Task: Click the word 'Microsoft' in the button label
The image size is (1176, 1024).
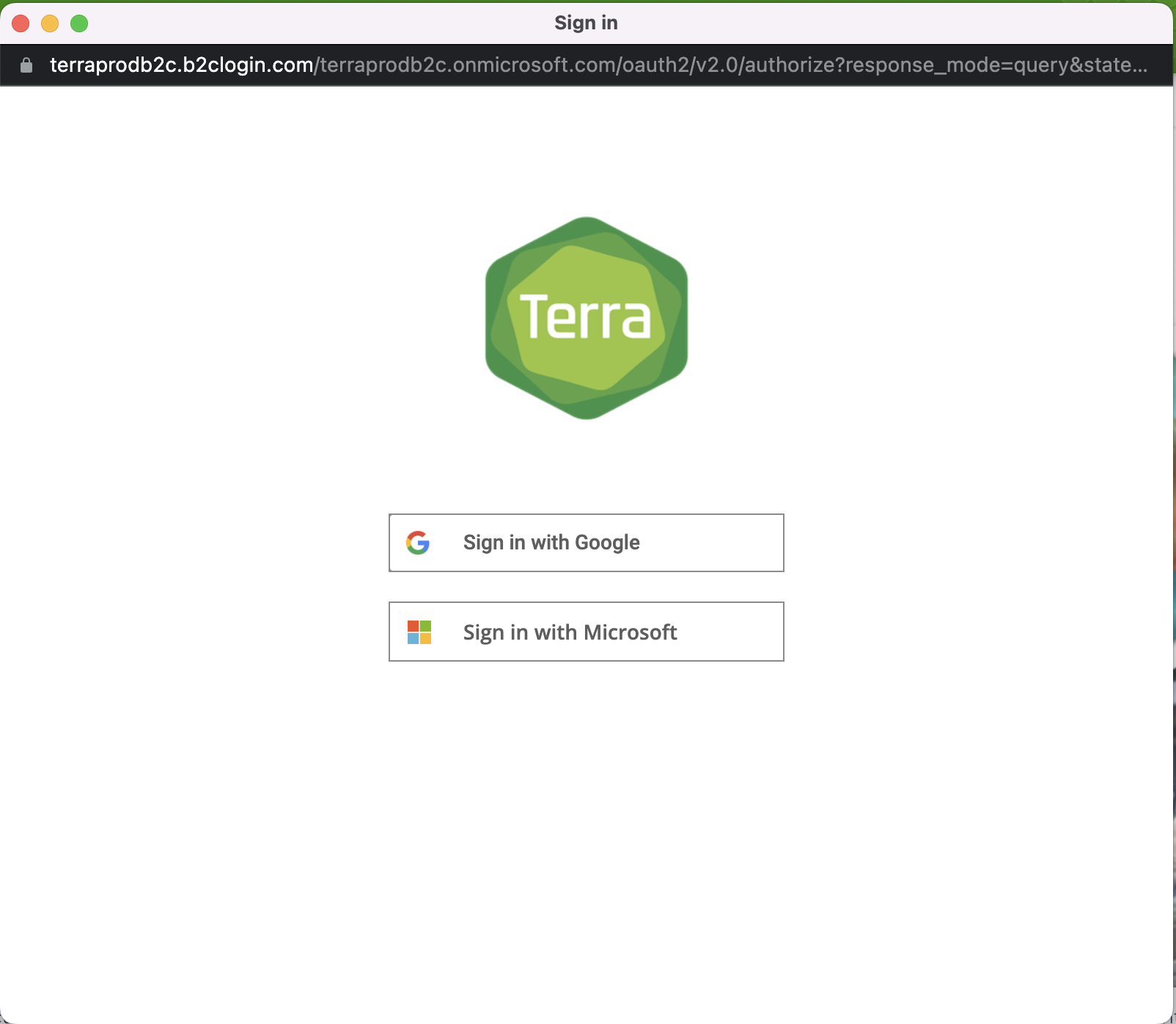Action: coord(630,632)
